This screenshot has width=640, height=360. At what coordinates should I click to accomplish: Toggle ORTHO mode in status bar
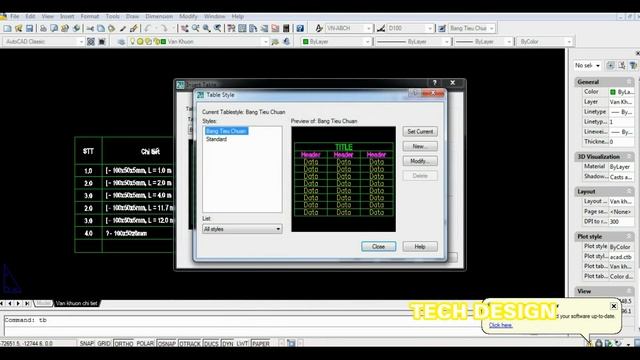(123, 344)
